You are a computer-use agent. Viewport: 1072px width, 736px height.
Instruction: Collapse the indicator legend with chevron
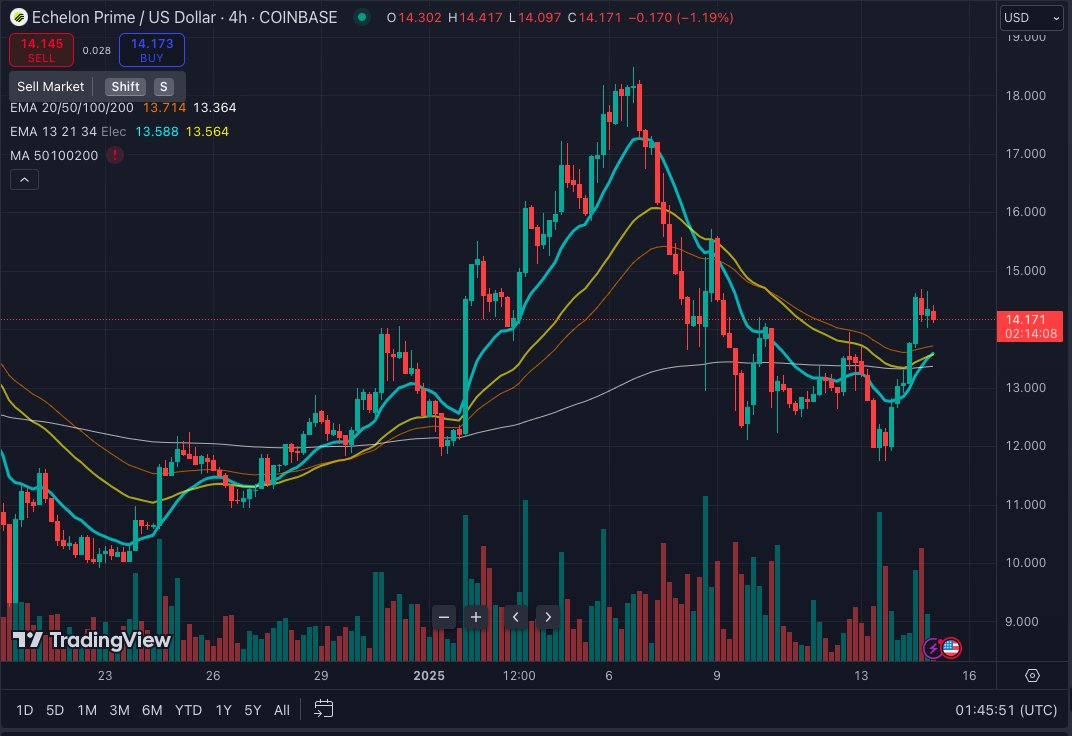(25, 180)
